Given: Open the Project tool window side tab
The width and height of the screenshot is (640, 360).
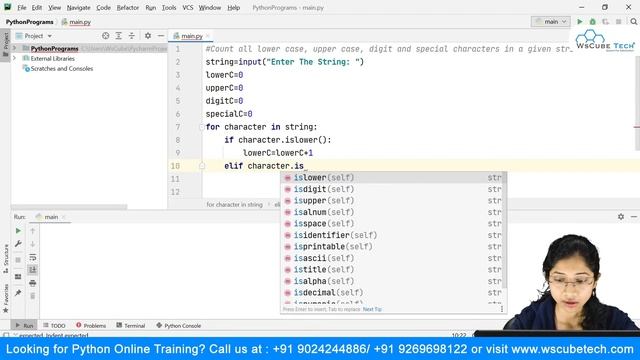Looking at the screenshot, I should tap(5, 45).
